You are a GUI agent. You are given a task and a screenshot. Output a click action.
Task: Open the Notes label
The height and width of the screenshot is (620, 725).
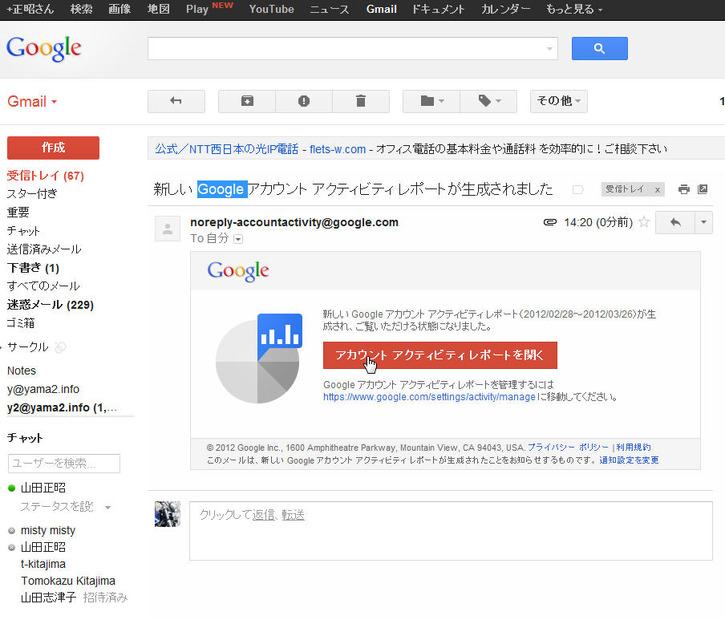(x=21, y=371)
